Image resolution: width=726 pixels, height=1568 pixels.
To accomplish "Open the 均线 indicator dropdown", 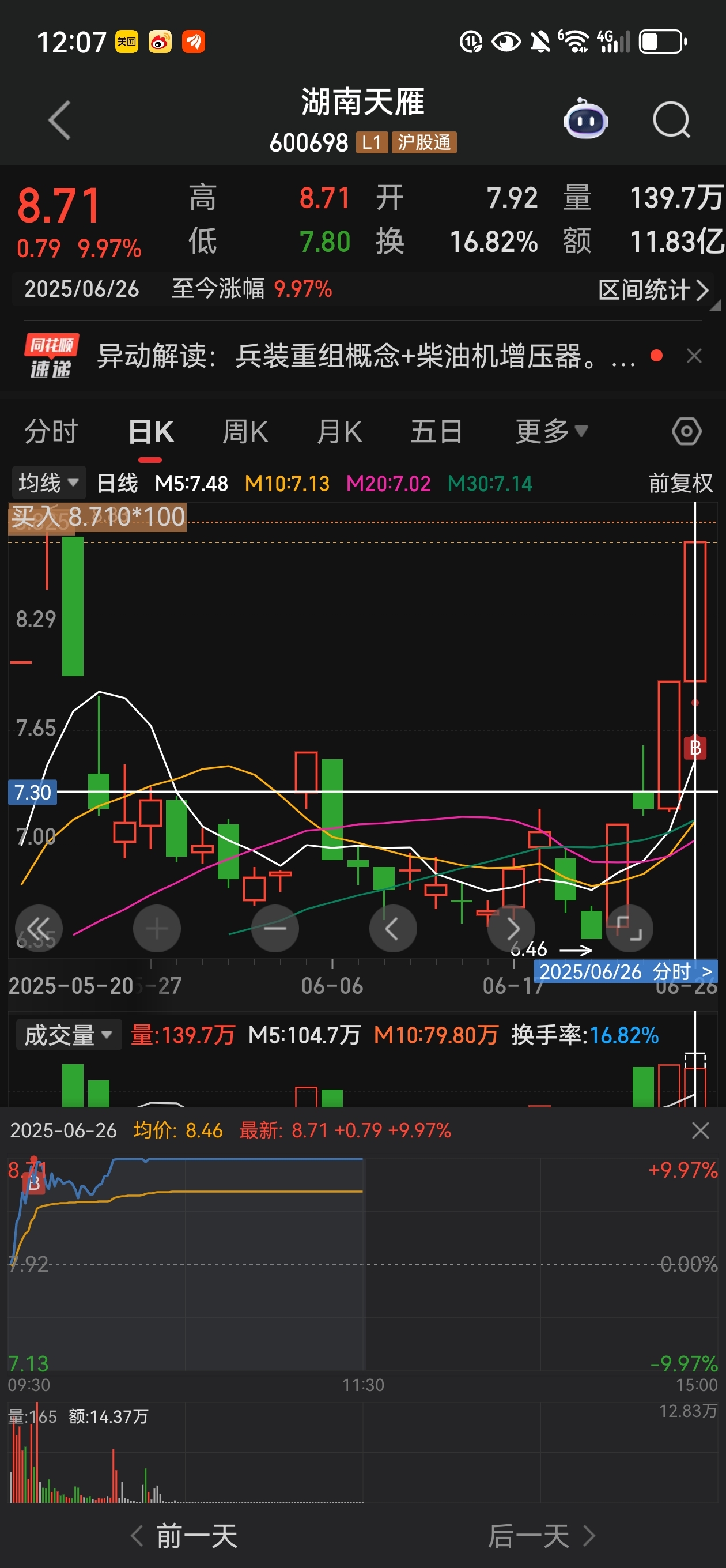I will [x=48, y=483].
